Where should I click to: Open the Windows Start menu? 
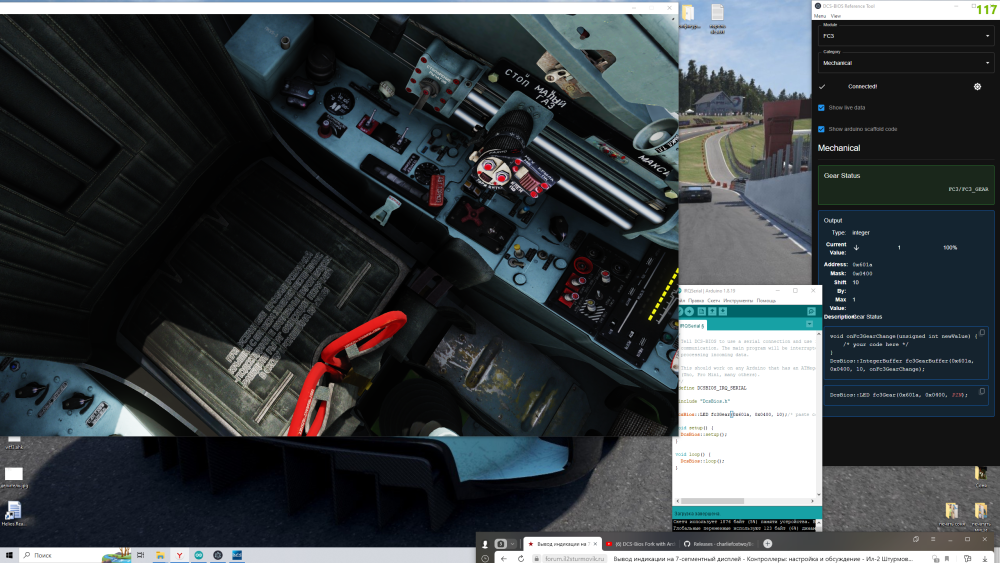[10, 554]
